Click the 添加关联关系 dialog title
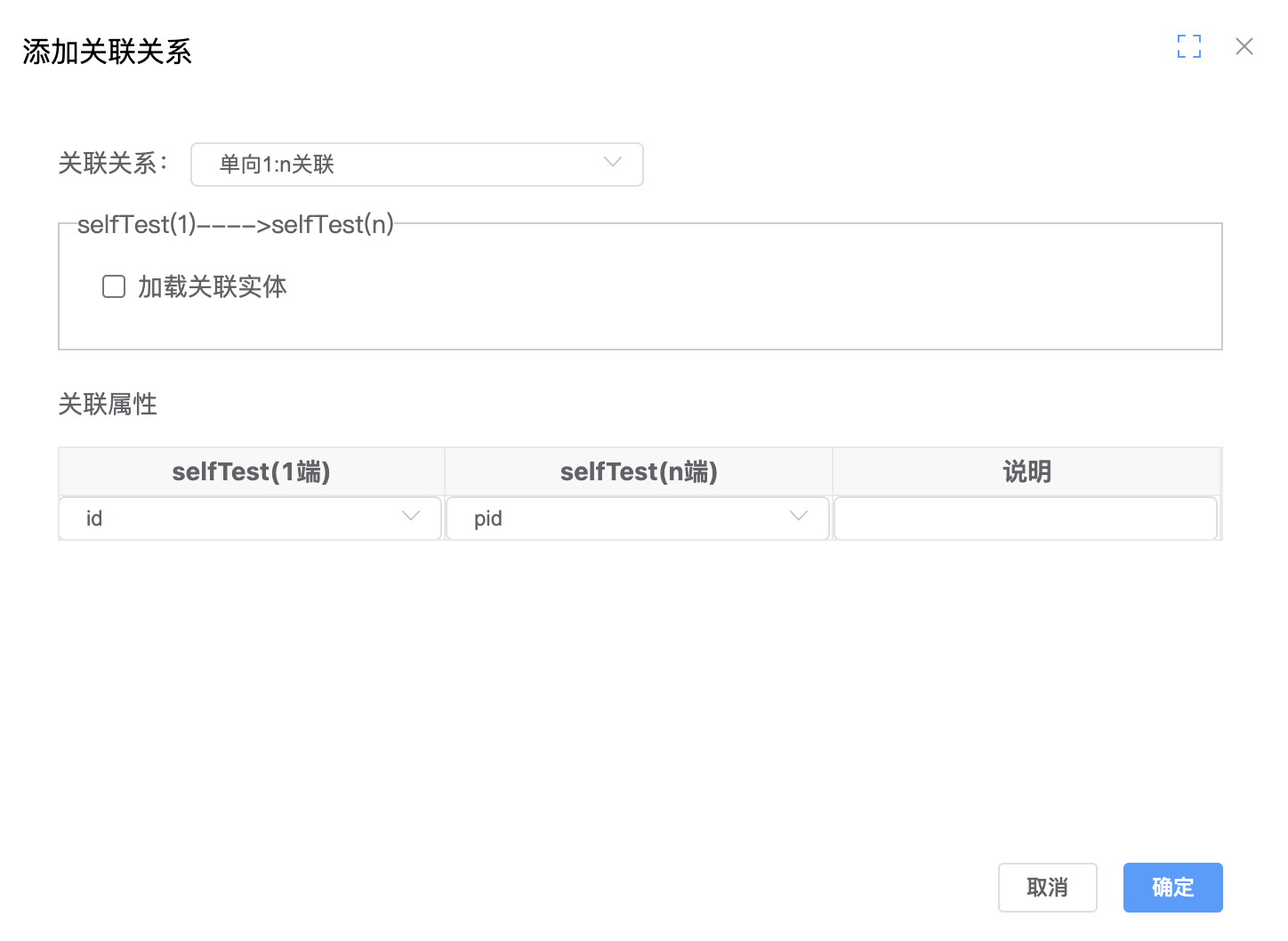The width and height of the screenshot is (1288, 941). pos(107,52)
